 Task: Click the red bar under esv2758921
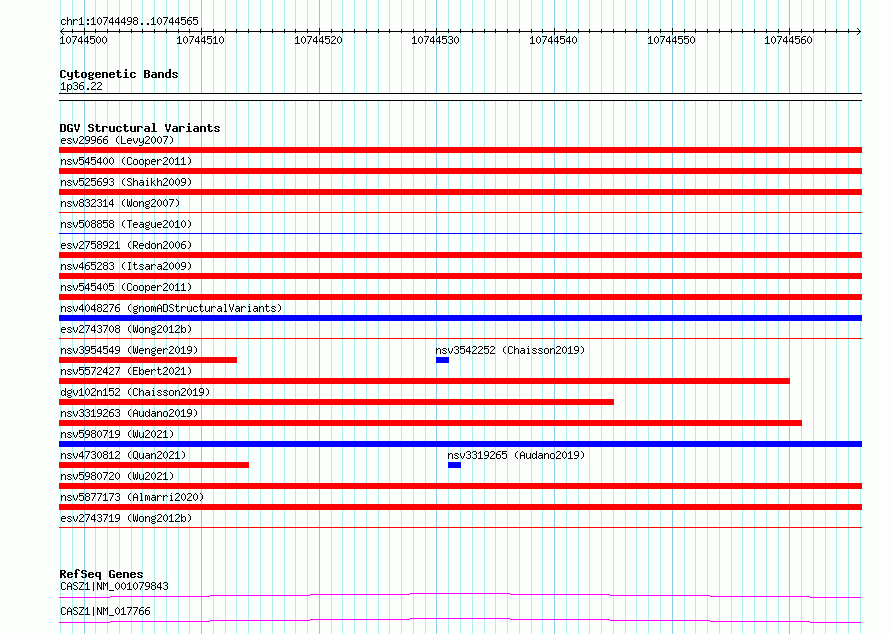click(460, 255)
